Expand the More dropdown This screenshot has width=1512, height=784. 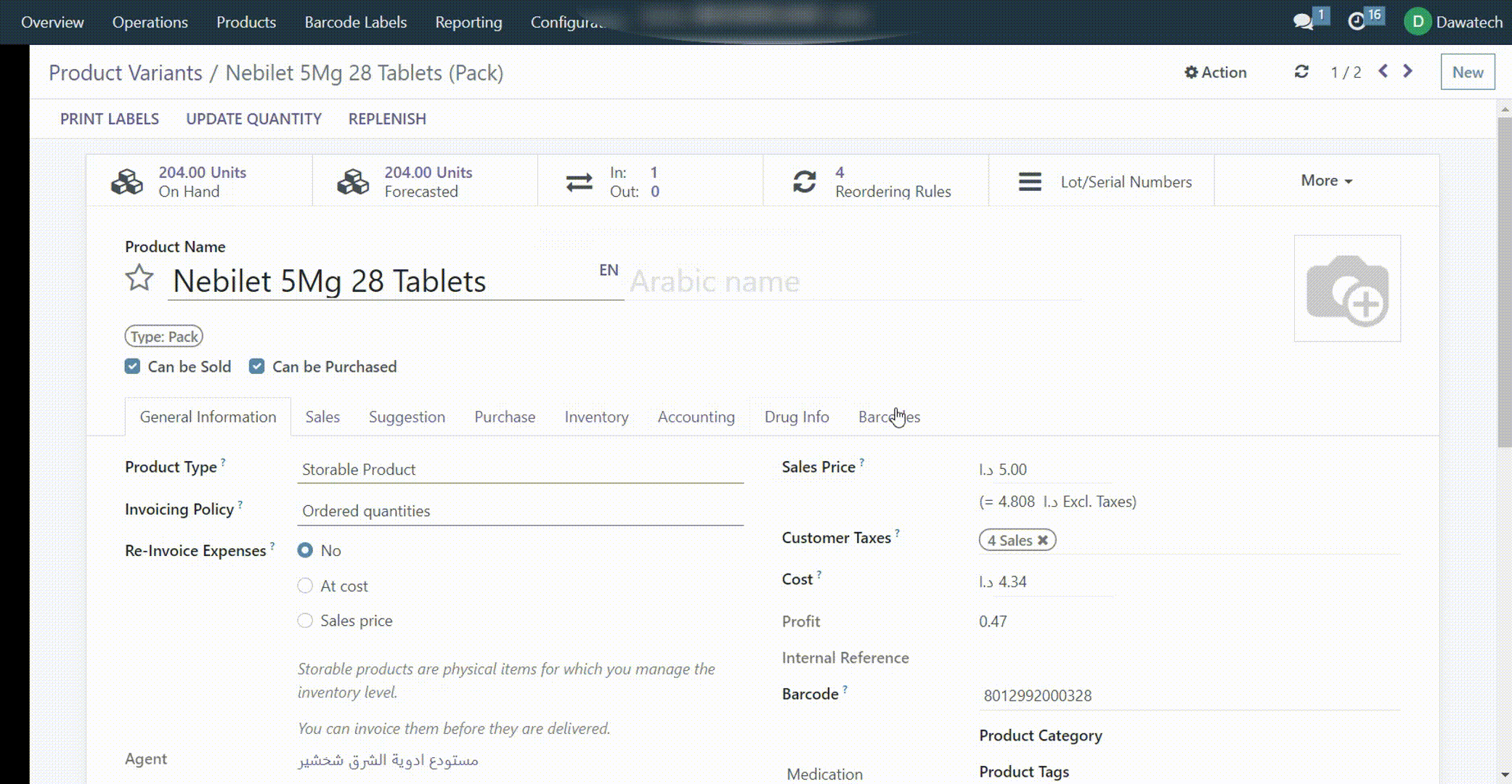(1326, 181)
